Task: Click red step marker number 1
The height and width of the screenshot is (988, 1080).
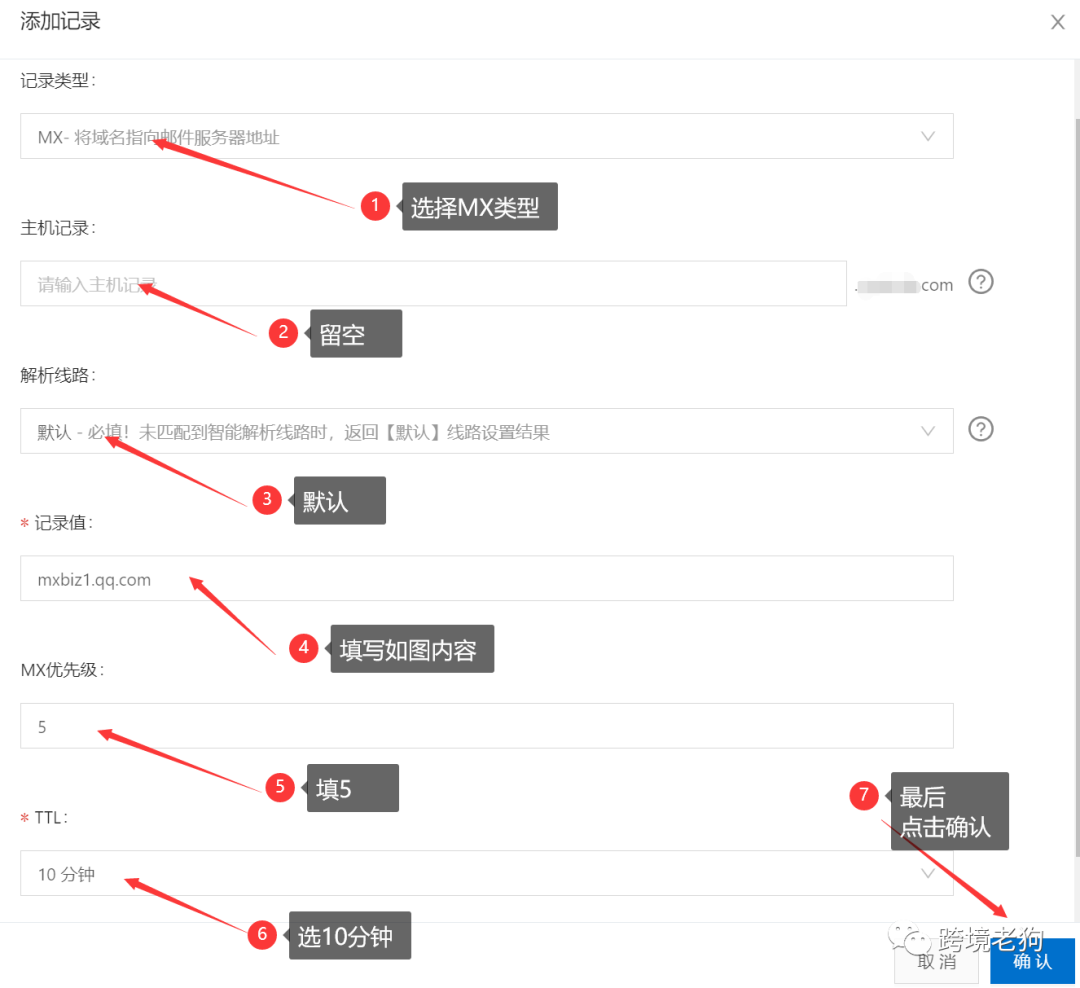Action: (375, 207)
